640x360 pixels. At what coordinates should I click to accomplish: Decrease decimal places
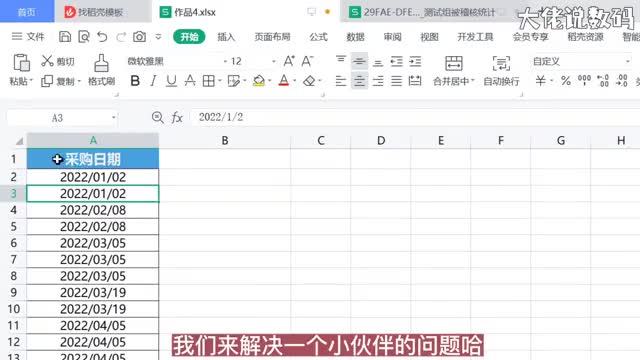point(622,80)
